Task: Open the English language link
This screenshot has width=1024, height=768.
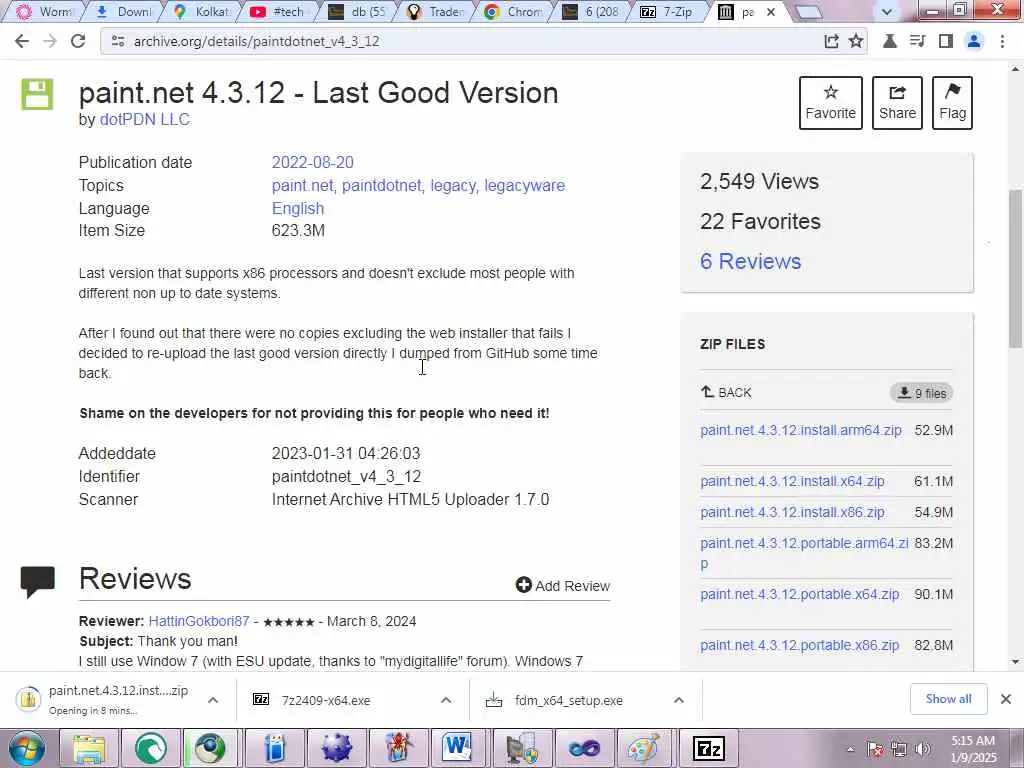Action: [298, 208]
